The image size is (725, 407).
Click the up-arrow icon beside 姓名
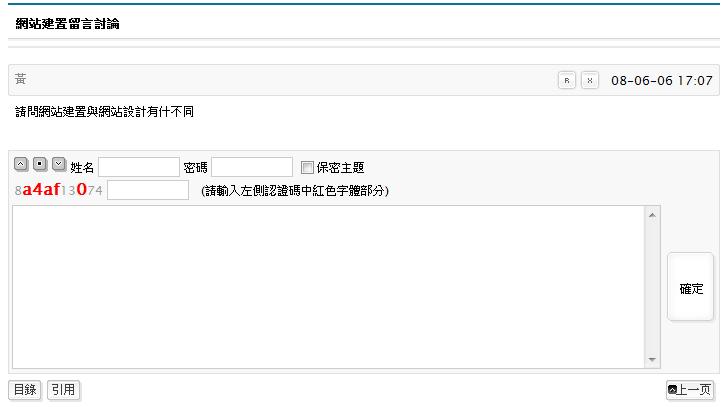coord(21,164)
